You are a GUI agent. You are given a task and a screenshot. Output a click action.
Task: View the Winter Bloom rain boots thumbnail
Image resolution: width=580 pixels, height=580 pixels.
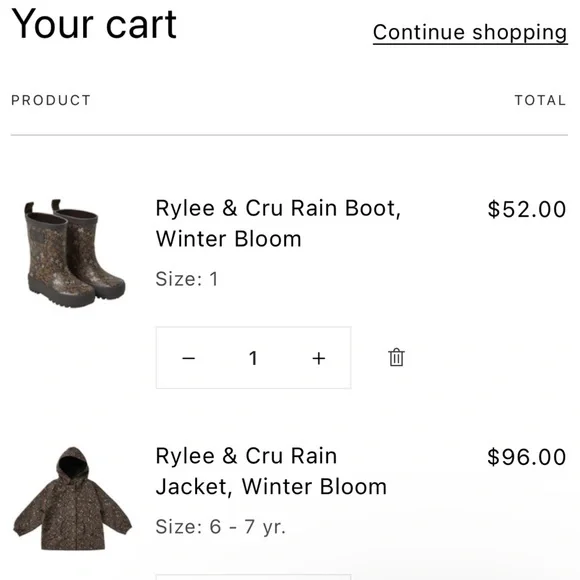pos(74,253)
